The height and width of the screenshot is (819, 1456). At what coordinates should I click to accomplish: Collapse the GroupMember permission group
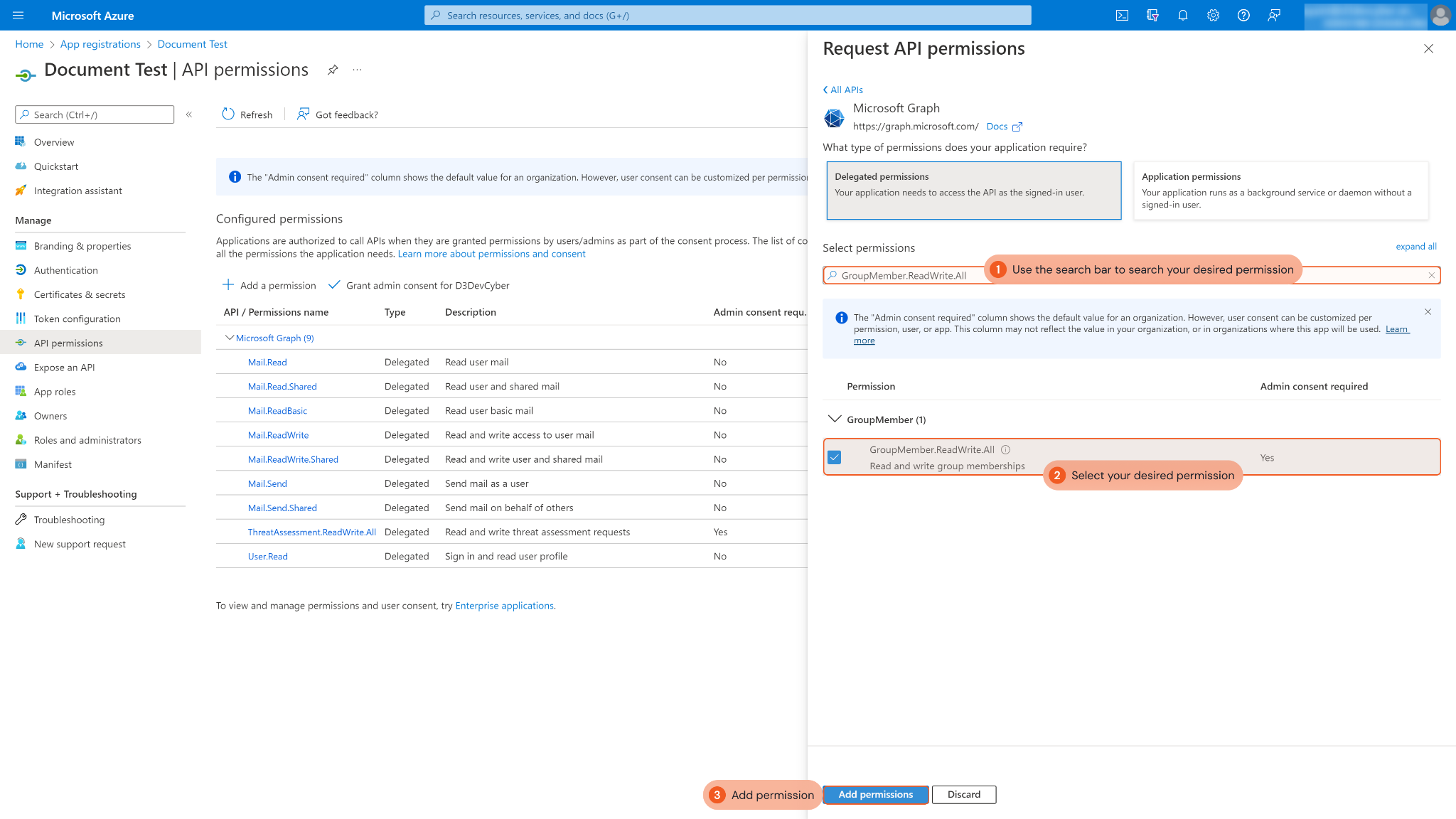835,419
